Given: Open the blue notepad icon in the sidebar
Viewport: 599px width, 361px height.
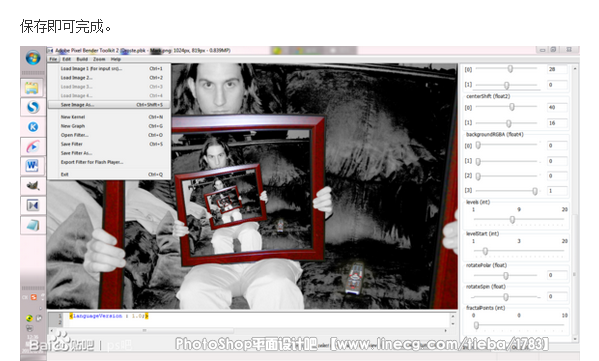Looking at the screenshot, I should pos(33,225).
